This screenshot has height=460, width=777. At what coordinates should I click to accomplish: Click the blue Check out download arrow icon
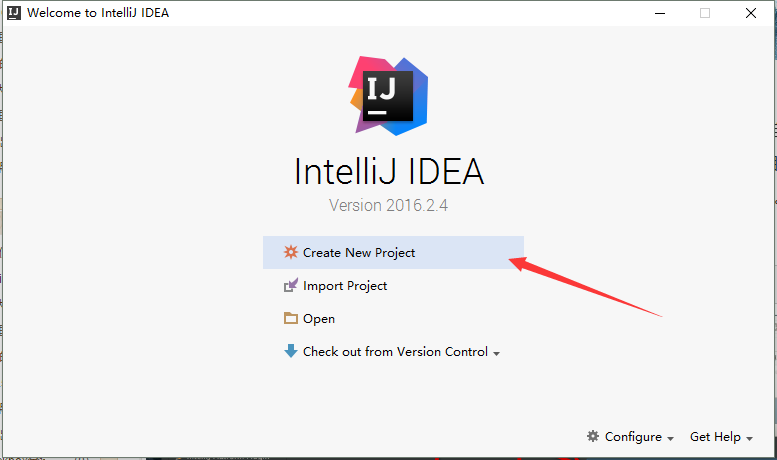pos(290,351)
